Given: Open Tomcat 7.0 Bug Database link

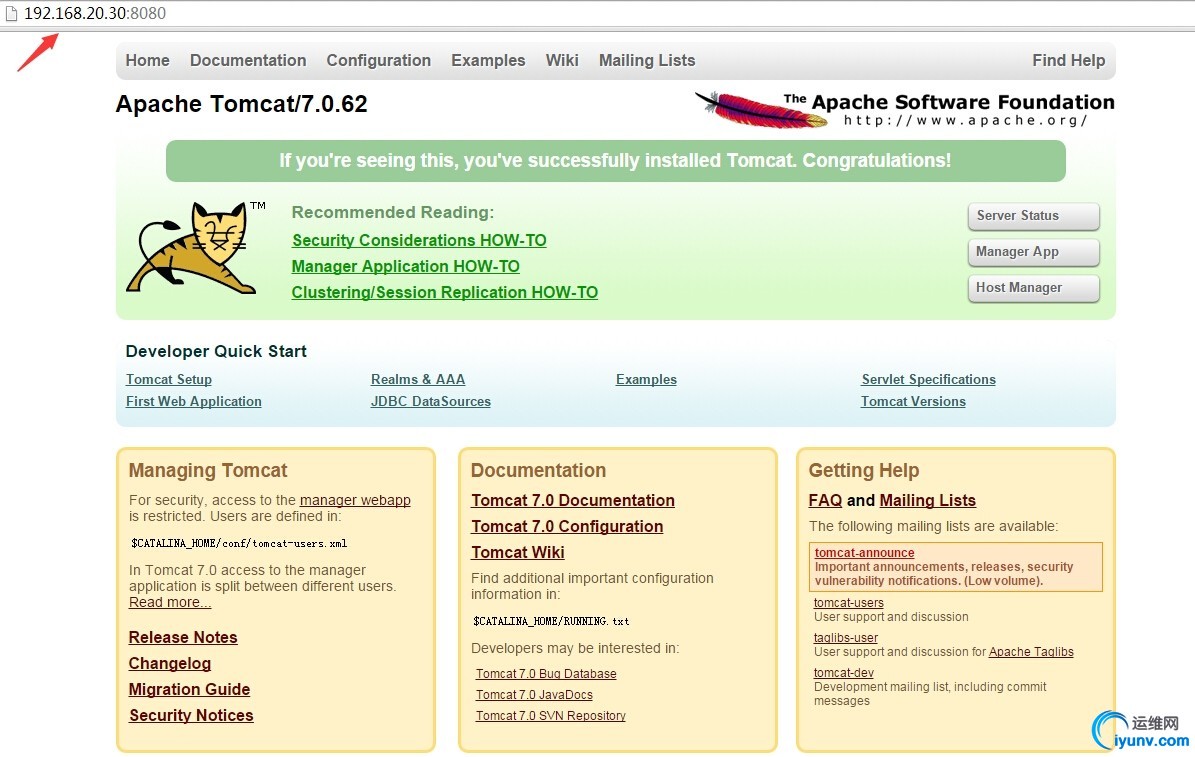Looking at the screenshot, I should pyautogui.click(x=546, y=674).
